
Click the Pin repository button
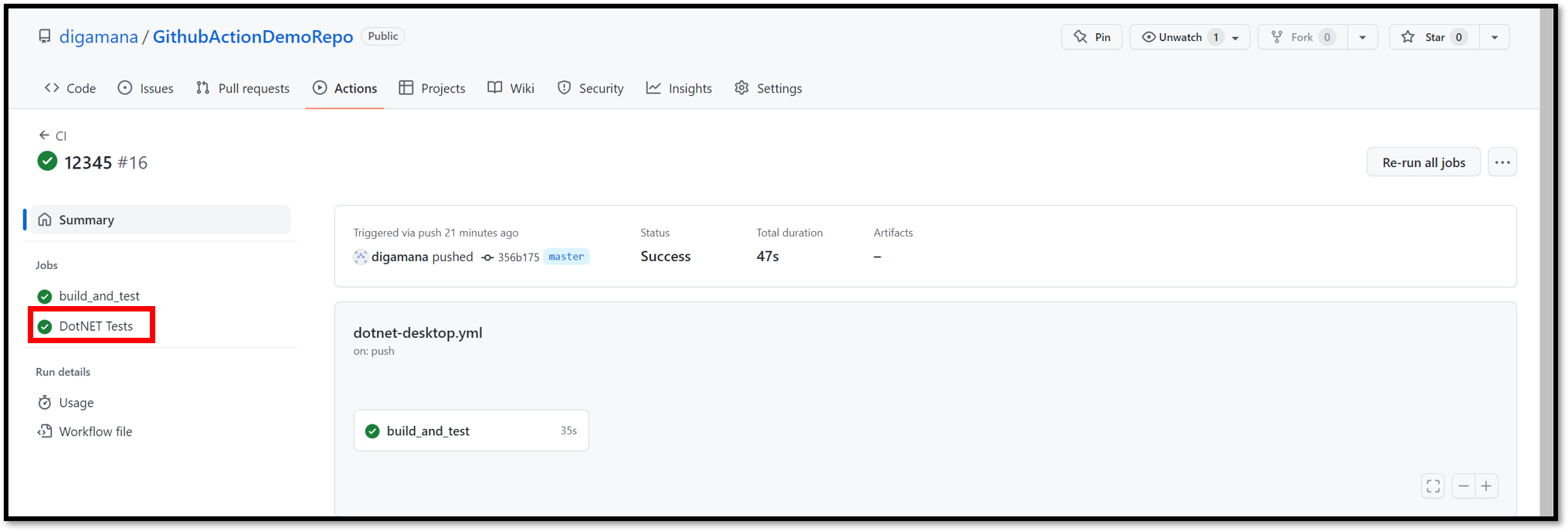[1091, 37]
